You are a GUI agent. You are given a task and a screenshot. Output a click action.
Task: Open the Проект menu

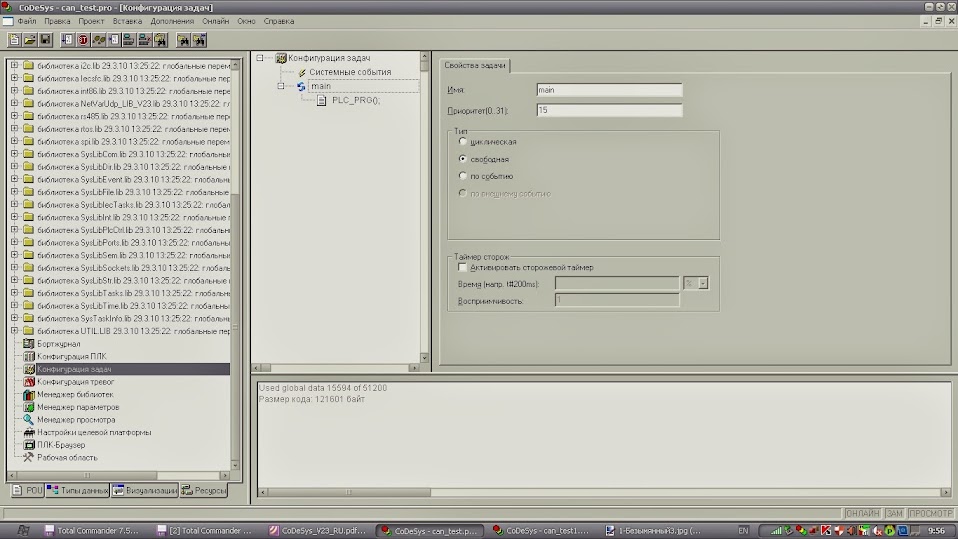click(x=91, y=21)
